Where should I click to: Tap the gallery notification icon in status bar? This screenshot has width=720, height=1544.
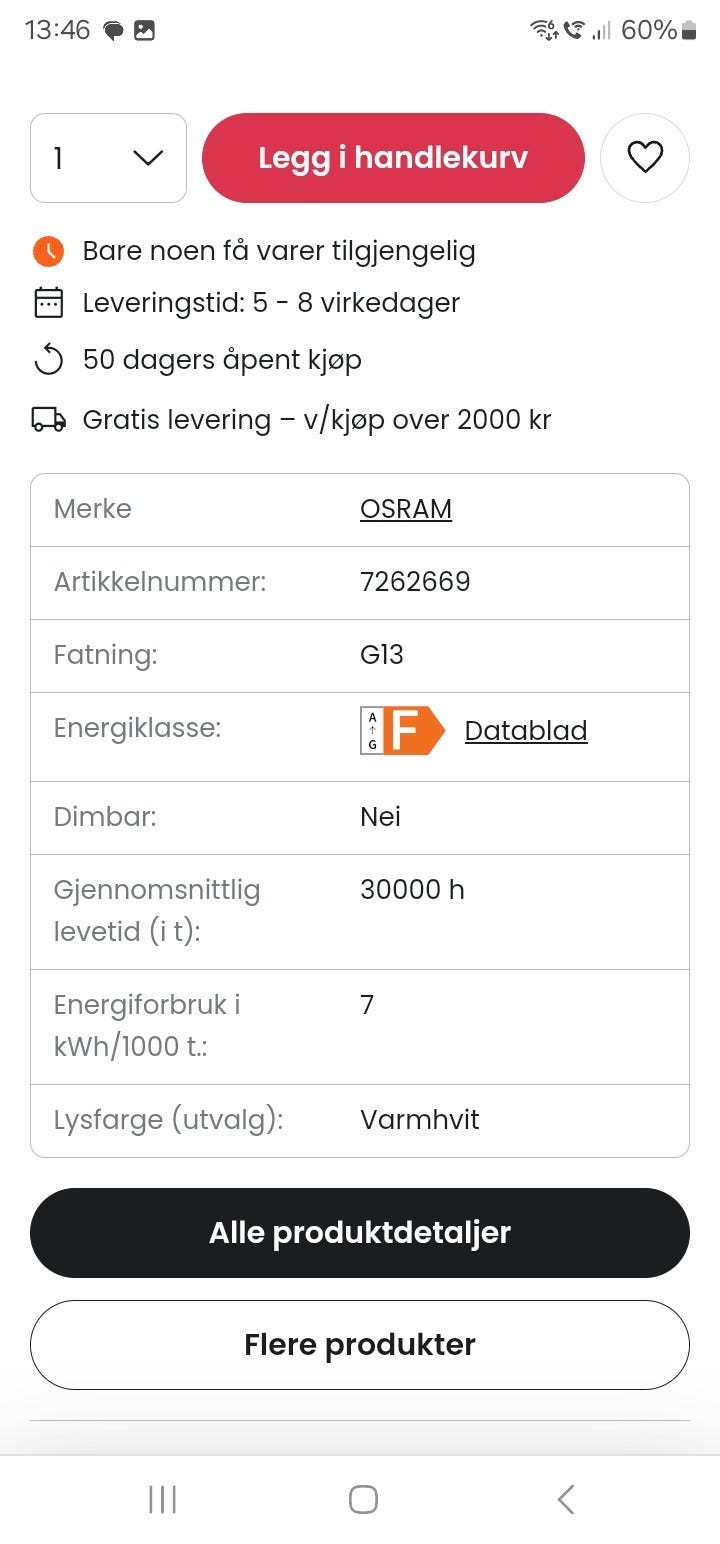(144, 31)
